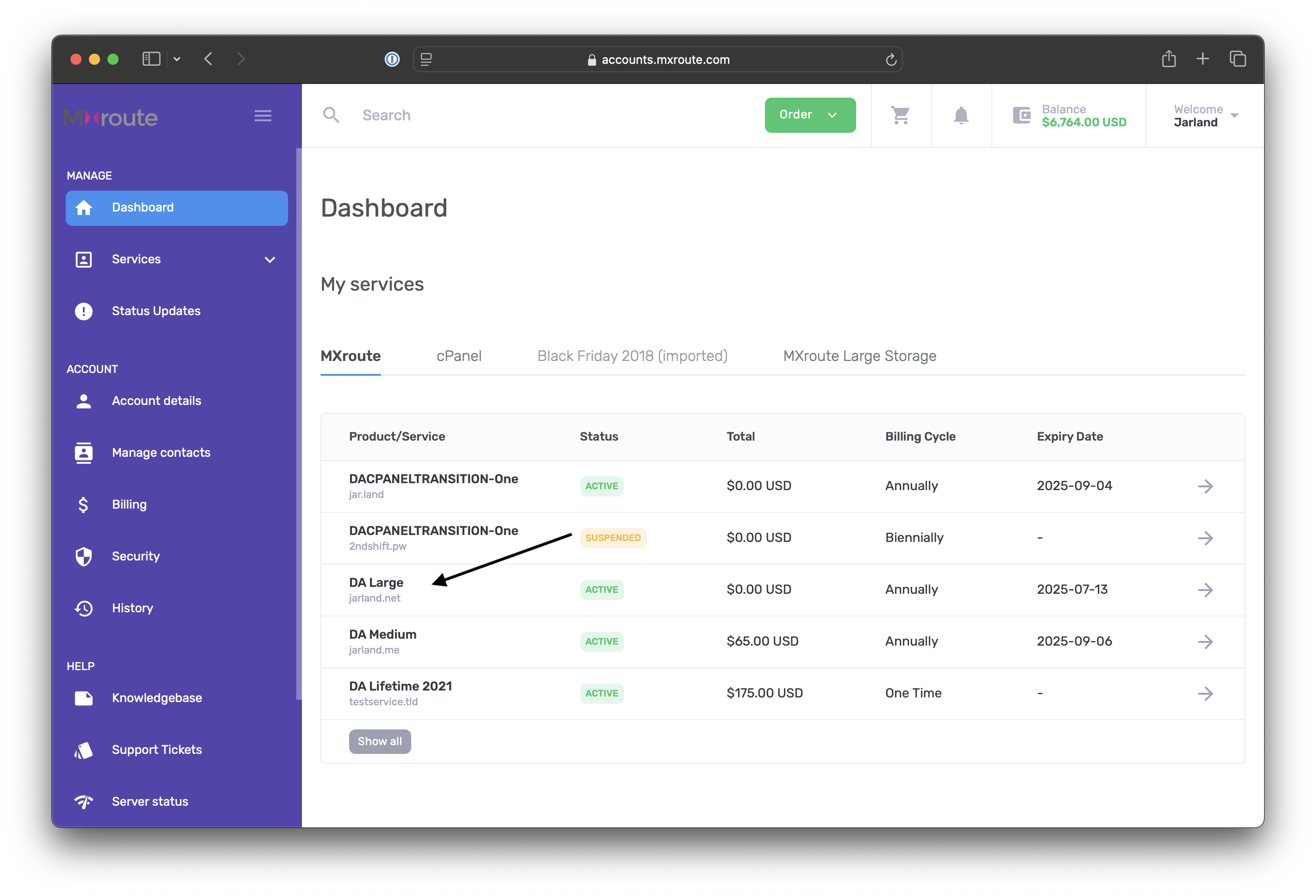
Task: Click the DA Lifetime 2021 service name
Action: 401,686
